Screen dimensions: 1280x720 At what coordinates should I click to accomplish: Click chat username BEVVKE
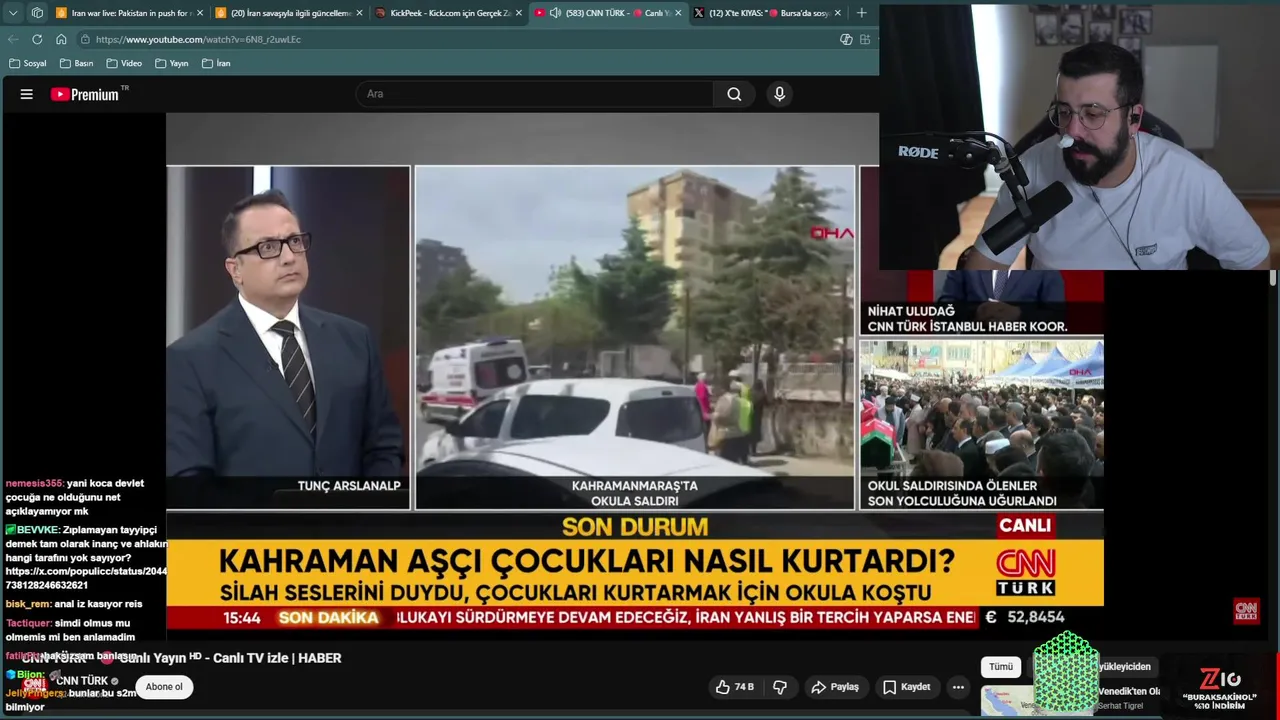click(37, 530)
